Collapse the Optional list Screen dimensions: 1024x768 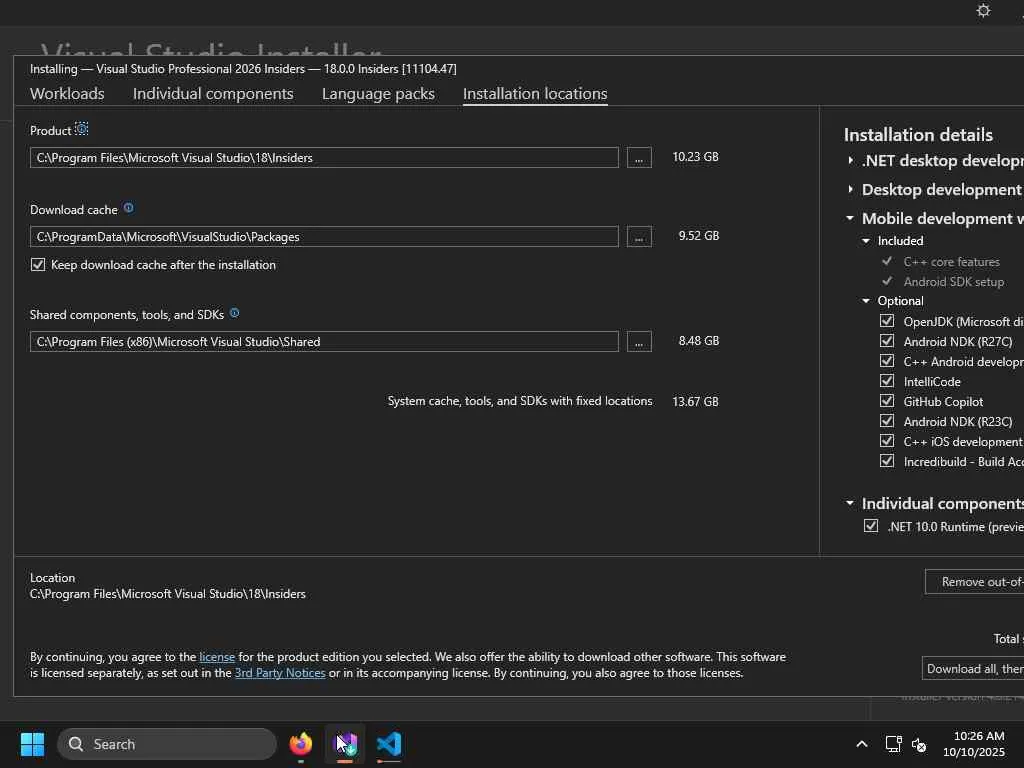(866, 301)
